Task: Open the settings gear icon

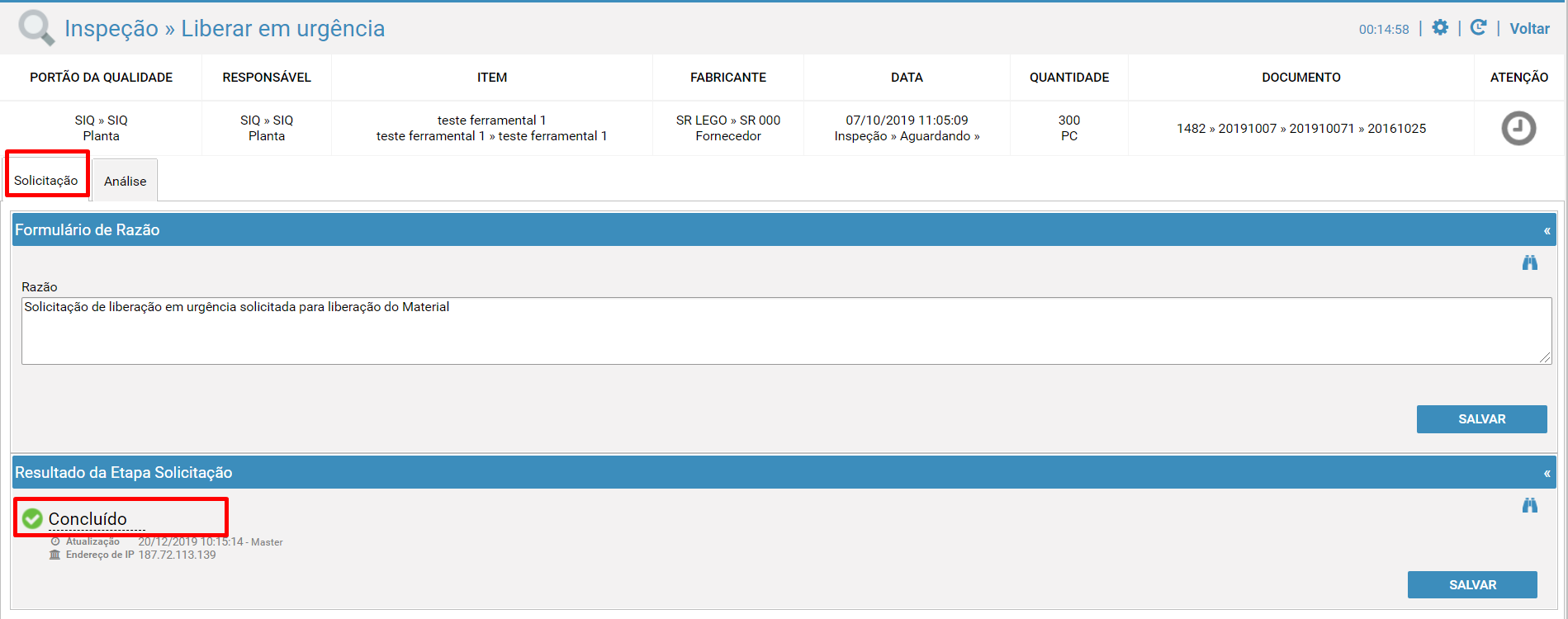Action: click(1440, 28)
